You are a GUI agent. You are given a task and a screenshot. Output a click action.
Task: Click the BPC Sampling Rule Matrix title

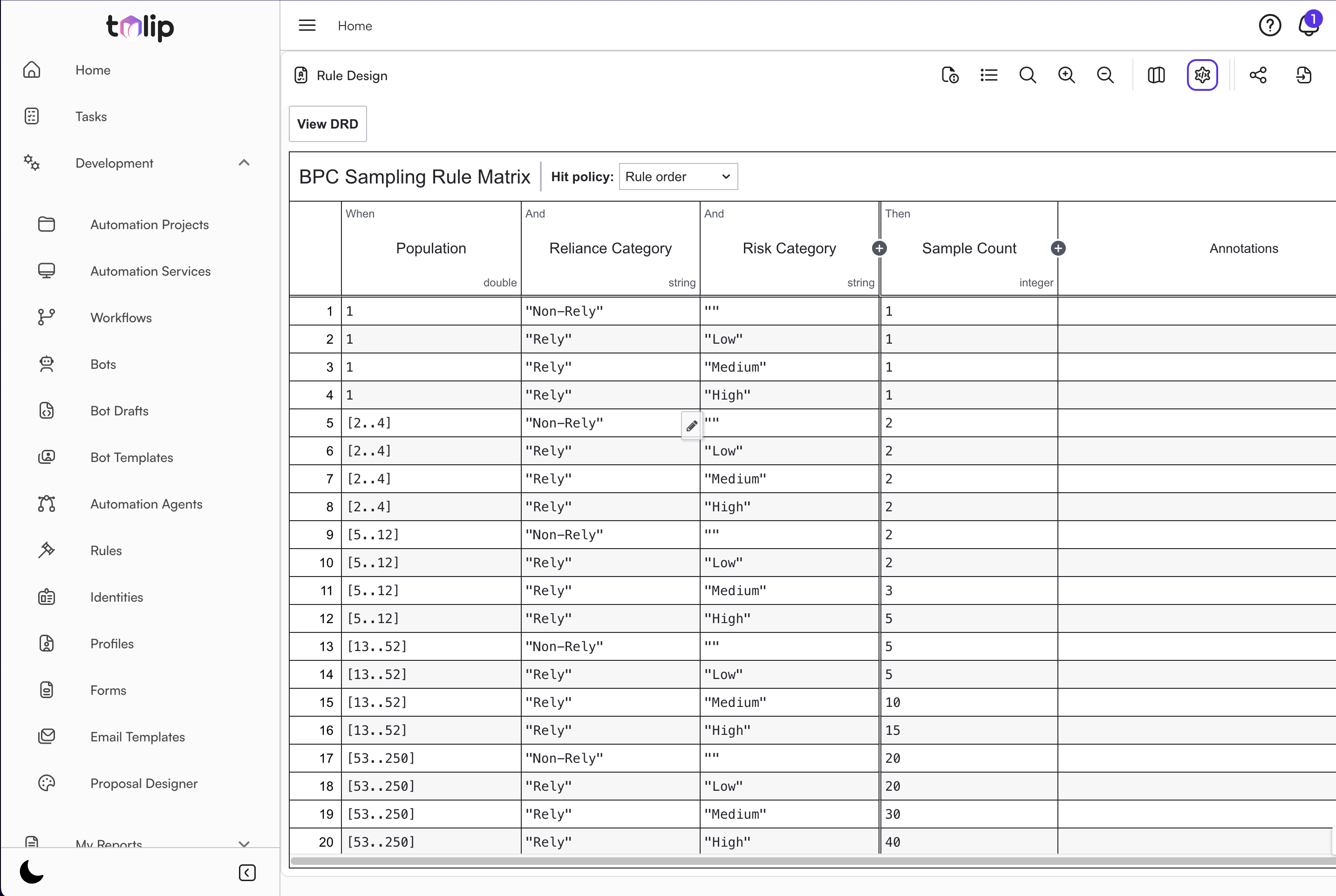pos(414,176)
